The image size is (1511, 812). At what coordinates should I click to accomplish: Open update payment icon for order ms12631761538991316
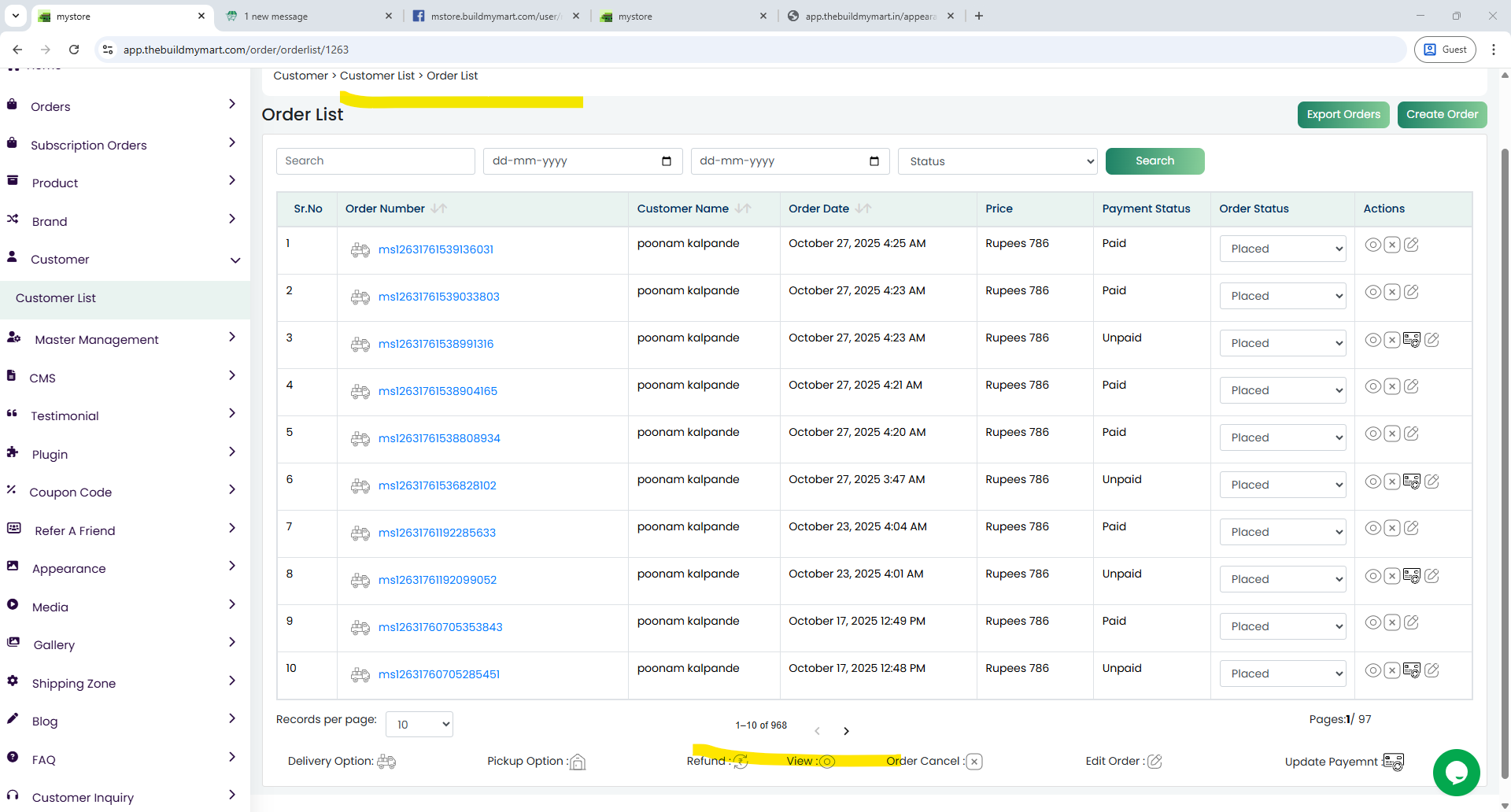click(1412, 340)
